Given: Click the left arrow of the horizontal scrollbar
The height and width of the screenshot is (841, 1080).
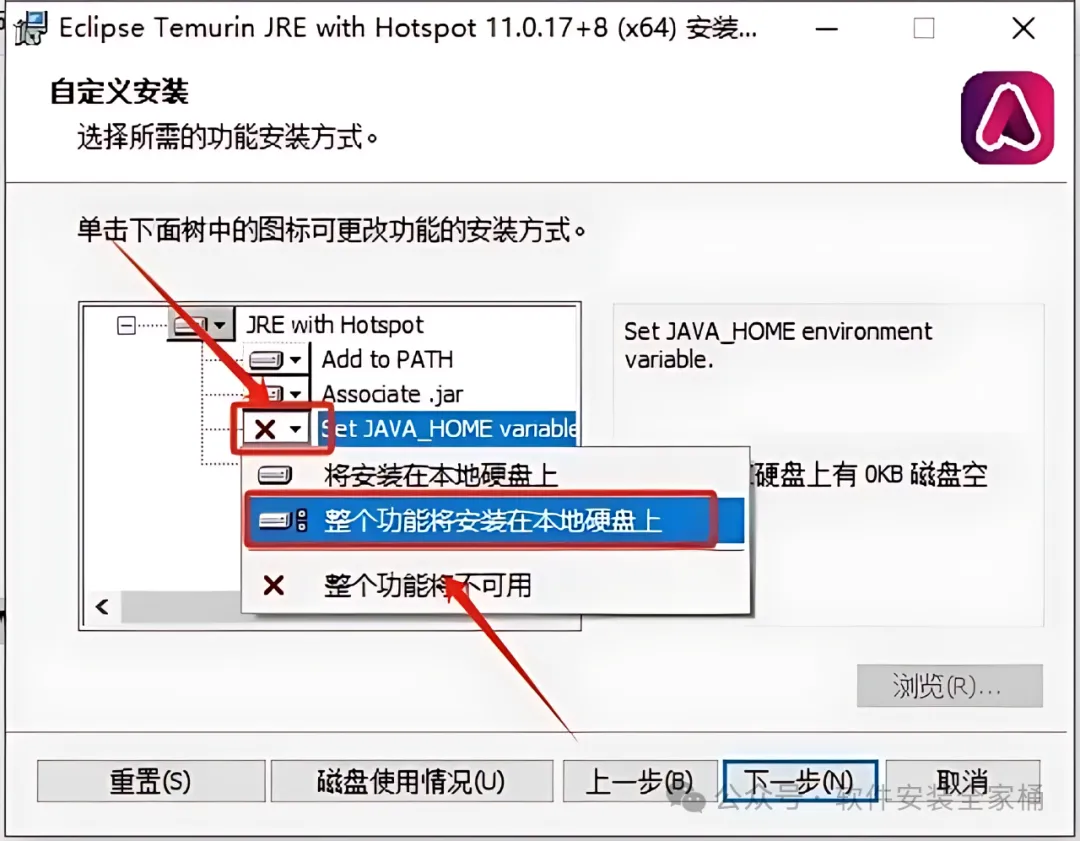Looking at the screenshot, I should (x=103, y=607).
